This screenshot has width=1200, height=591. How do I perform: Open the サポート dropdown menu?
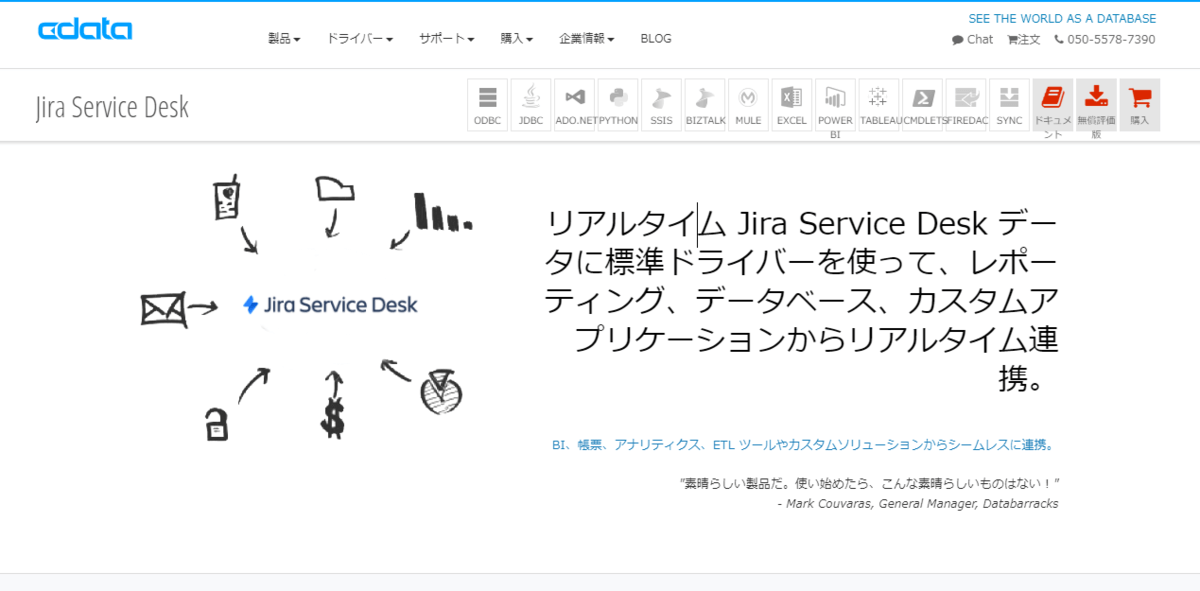(446, 39)
